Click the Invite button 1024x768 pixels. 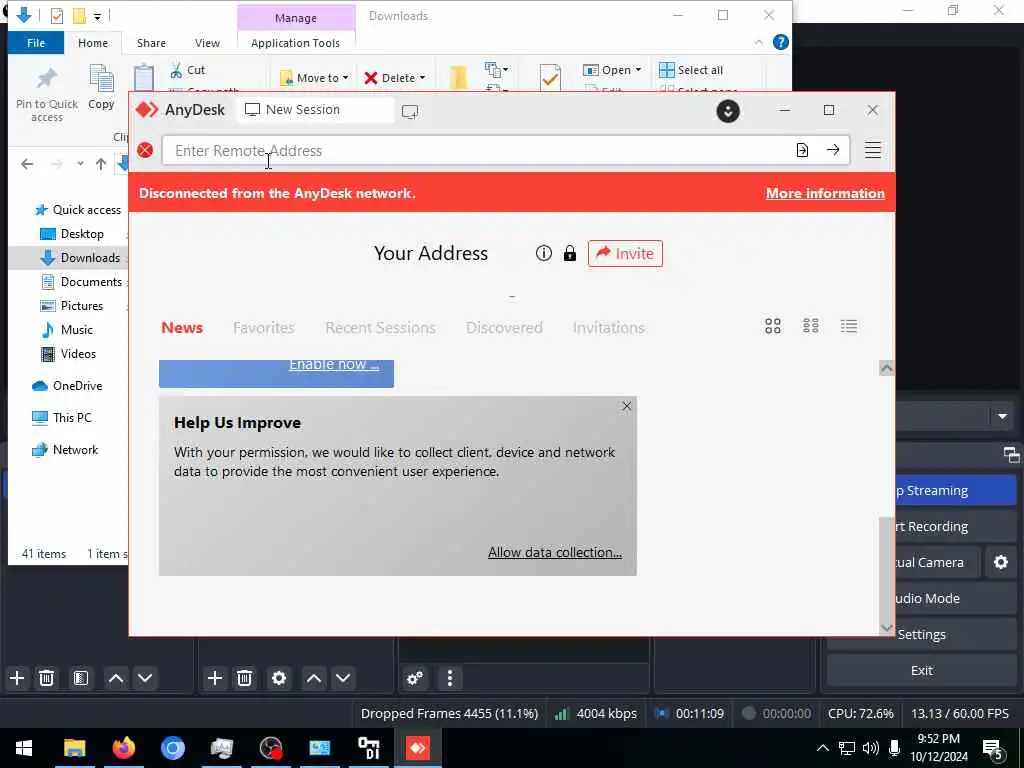(625, 253)
